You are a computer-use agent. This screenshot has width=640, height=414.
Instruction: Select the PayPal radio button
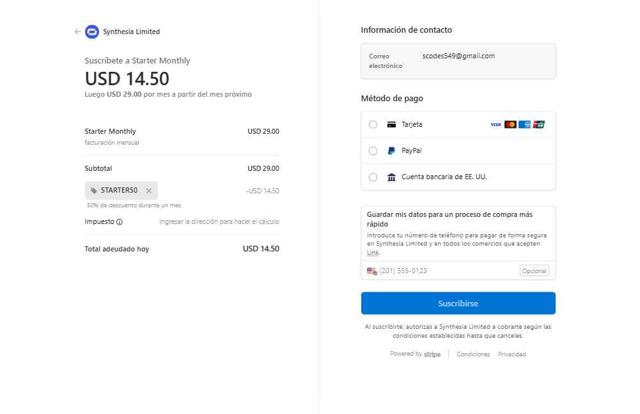pyautogui.click(x=373, y=151)
